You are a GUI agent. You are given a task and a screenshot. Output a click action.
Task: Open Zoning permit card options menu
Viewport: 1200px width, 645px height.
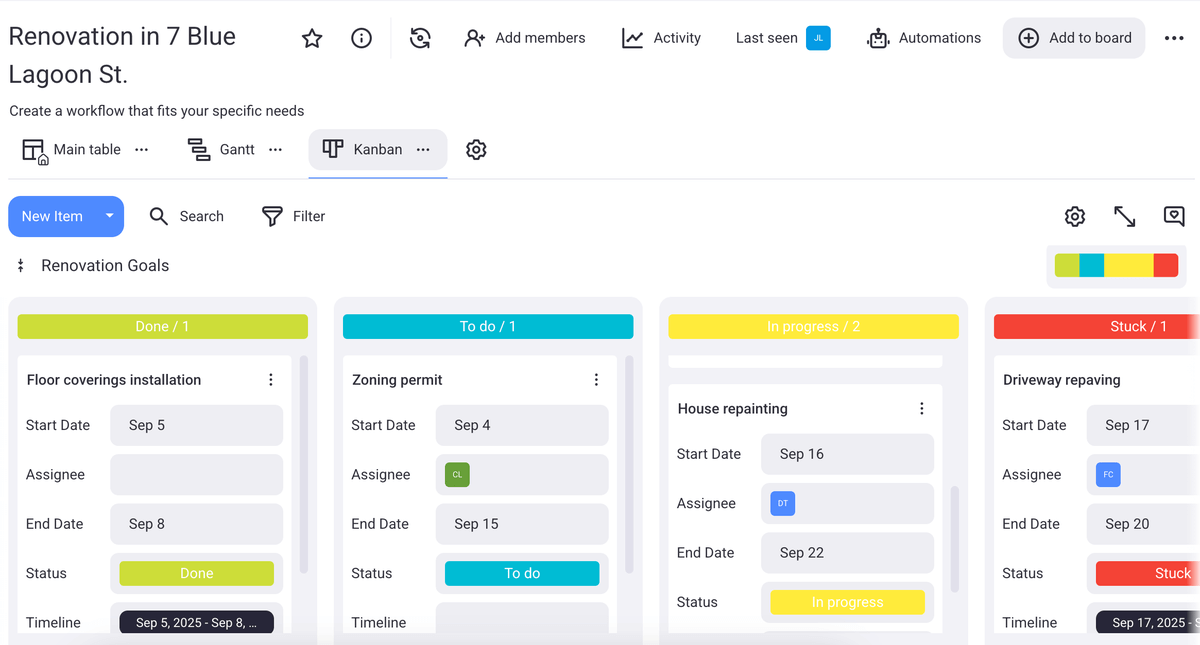[x=596, y=380]
